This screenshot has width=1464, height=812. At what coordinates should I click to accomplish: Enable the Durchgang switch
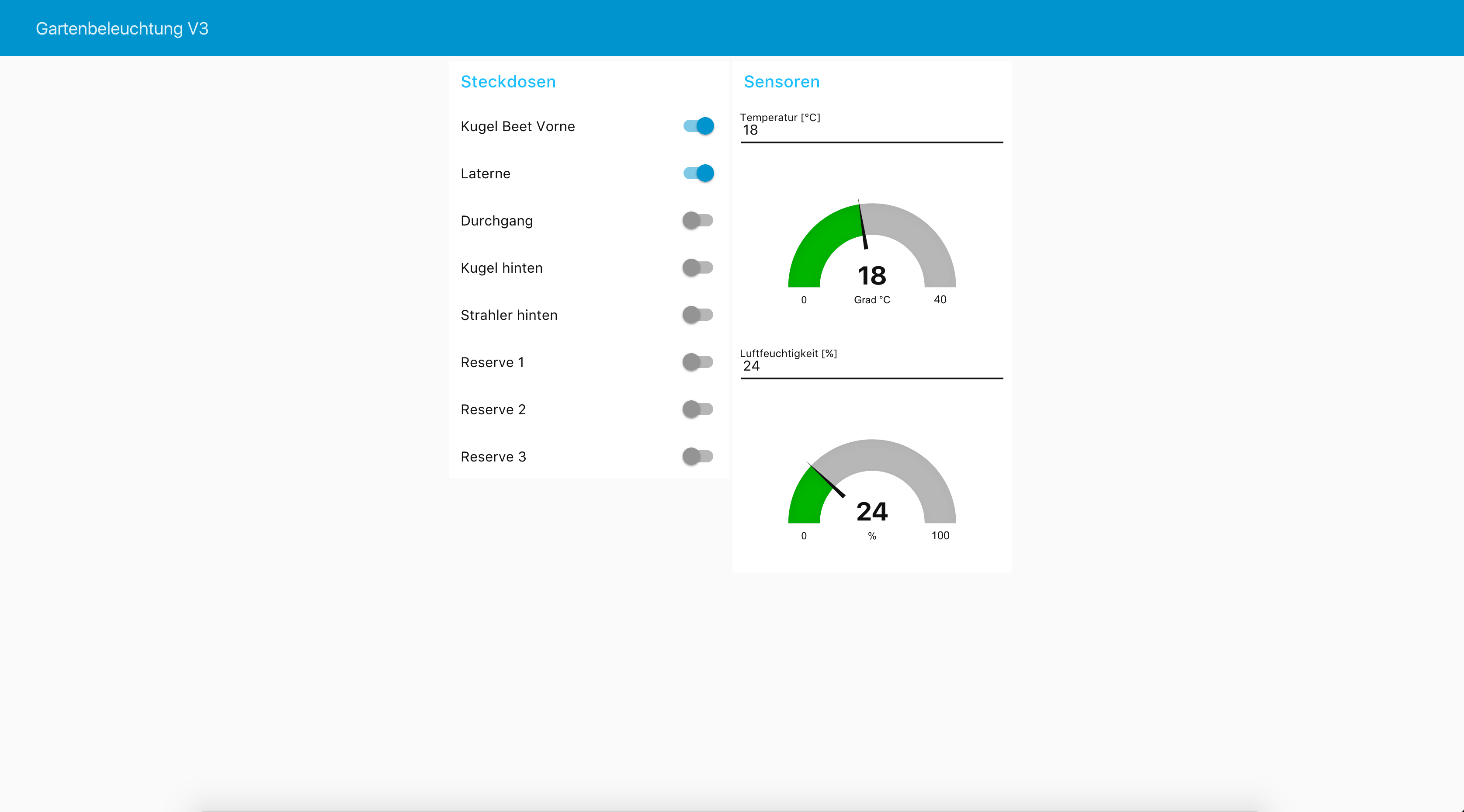[697, 220]
